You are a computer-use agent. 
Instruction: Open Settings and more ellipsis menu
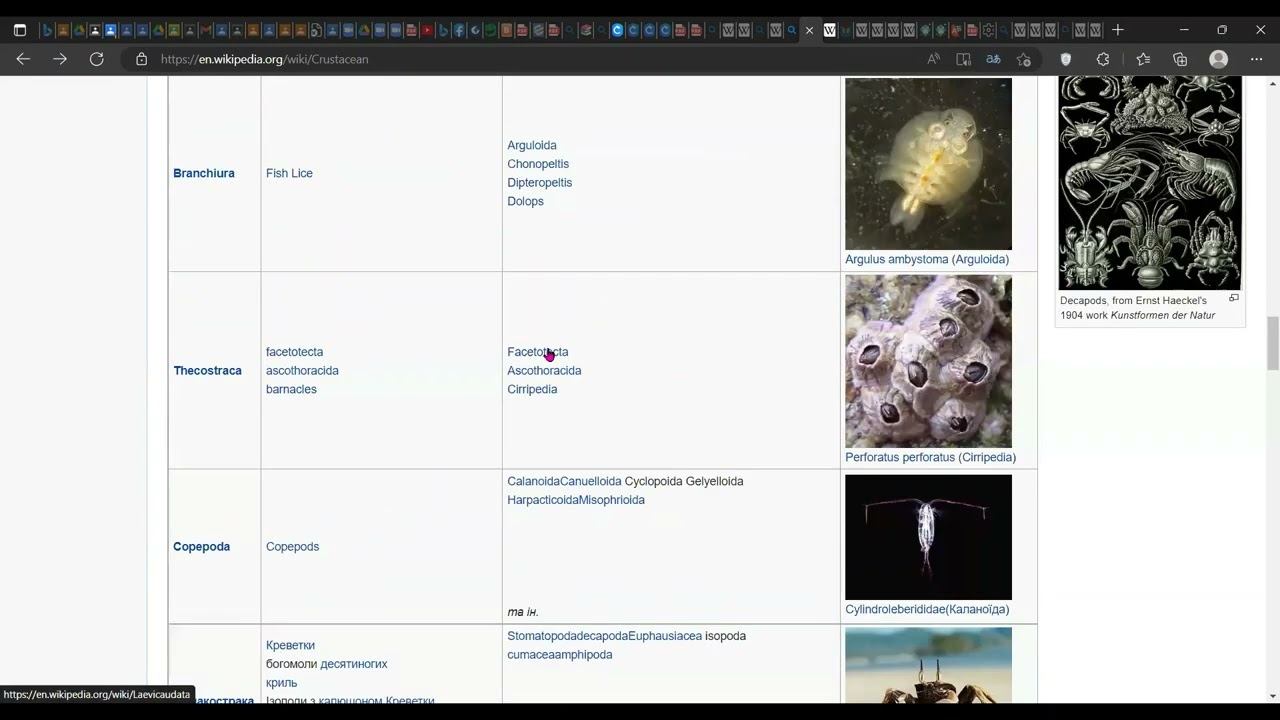click(x=1256, y=59)
